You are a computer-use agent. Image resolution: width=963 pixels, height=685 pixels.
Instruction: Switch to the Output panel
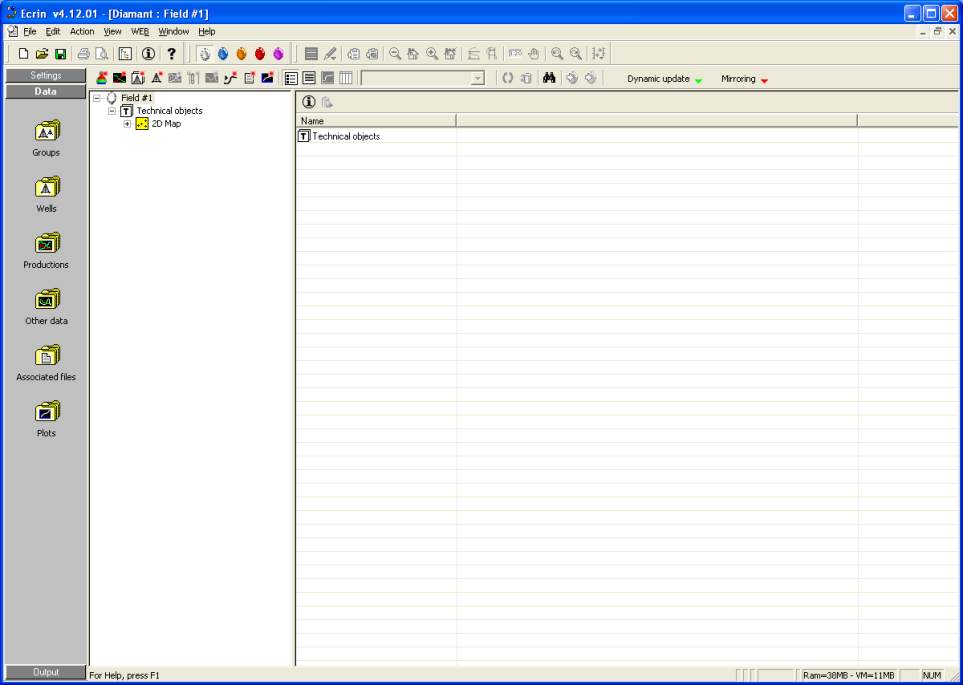pyautogui.click(x=45, y=673)
